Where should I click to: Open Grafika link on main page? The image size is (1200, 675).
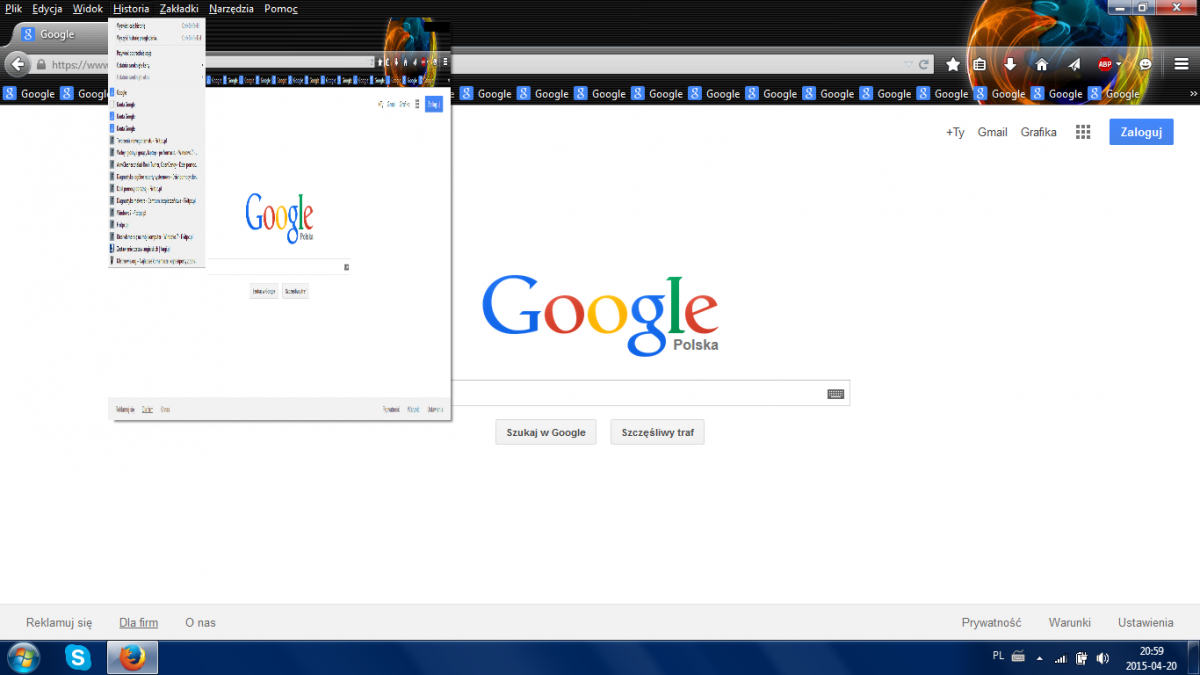tap(1038, 132)
